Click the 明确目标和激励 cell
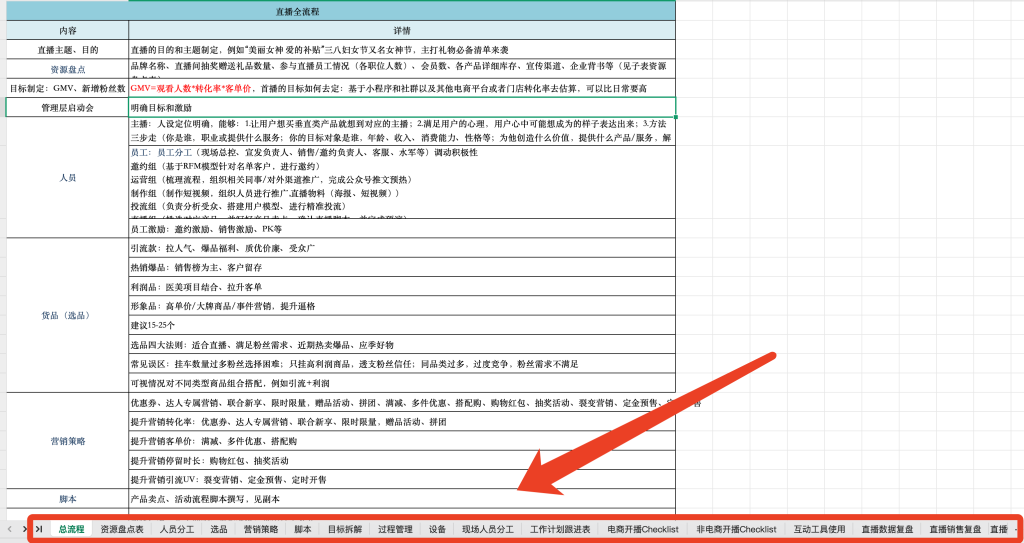 click(402, 107)
